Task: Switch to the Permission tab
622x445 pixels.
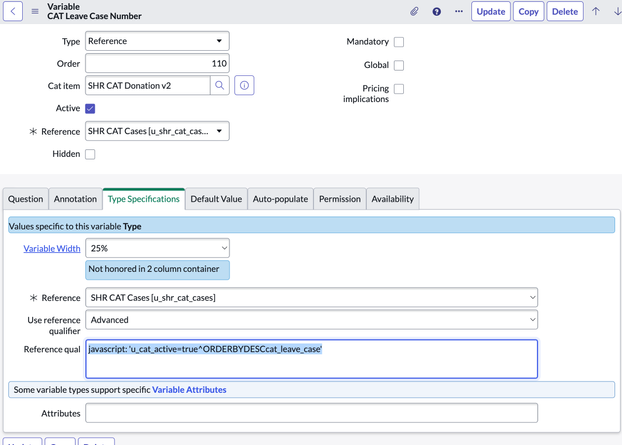Action: (340, 199)
